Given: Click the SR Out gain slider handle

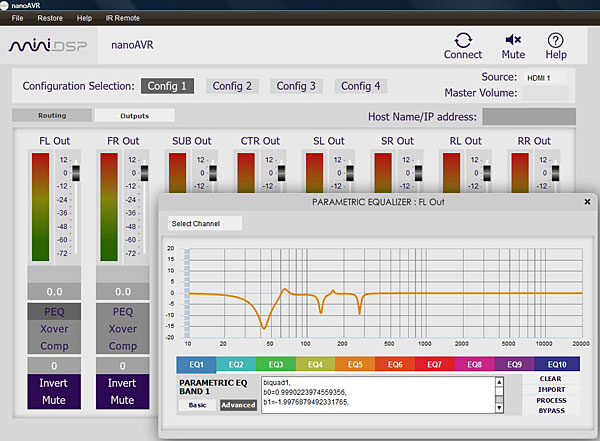Looking at the screenshot, I should tap(419, 173).
